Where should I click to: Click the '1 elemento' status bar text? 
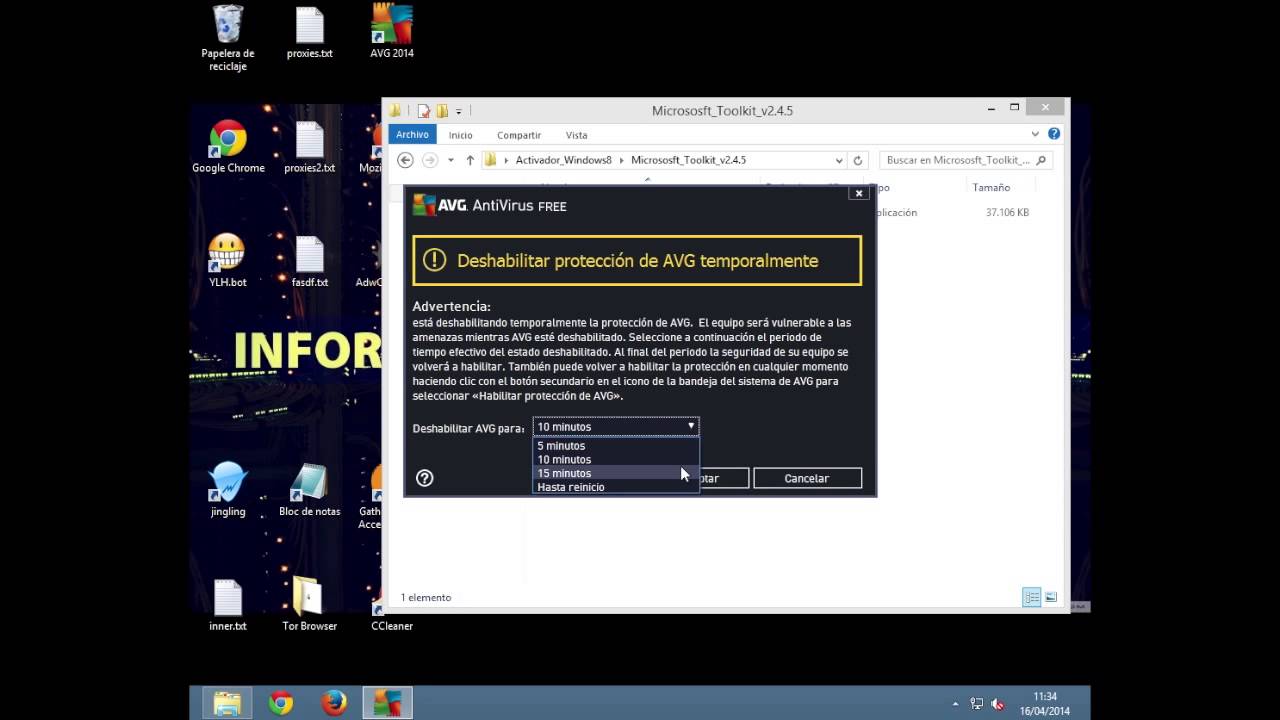(426, 597)
